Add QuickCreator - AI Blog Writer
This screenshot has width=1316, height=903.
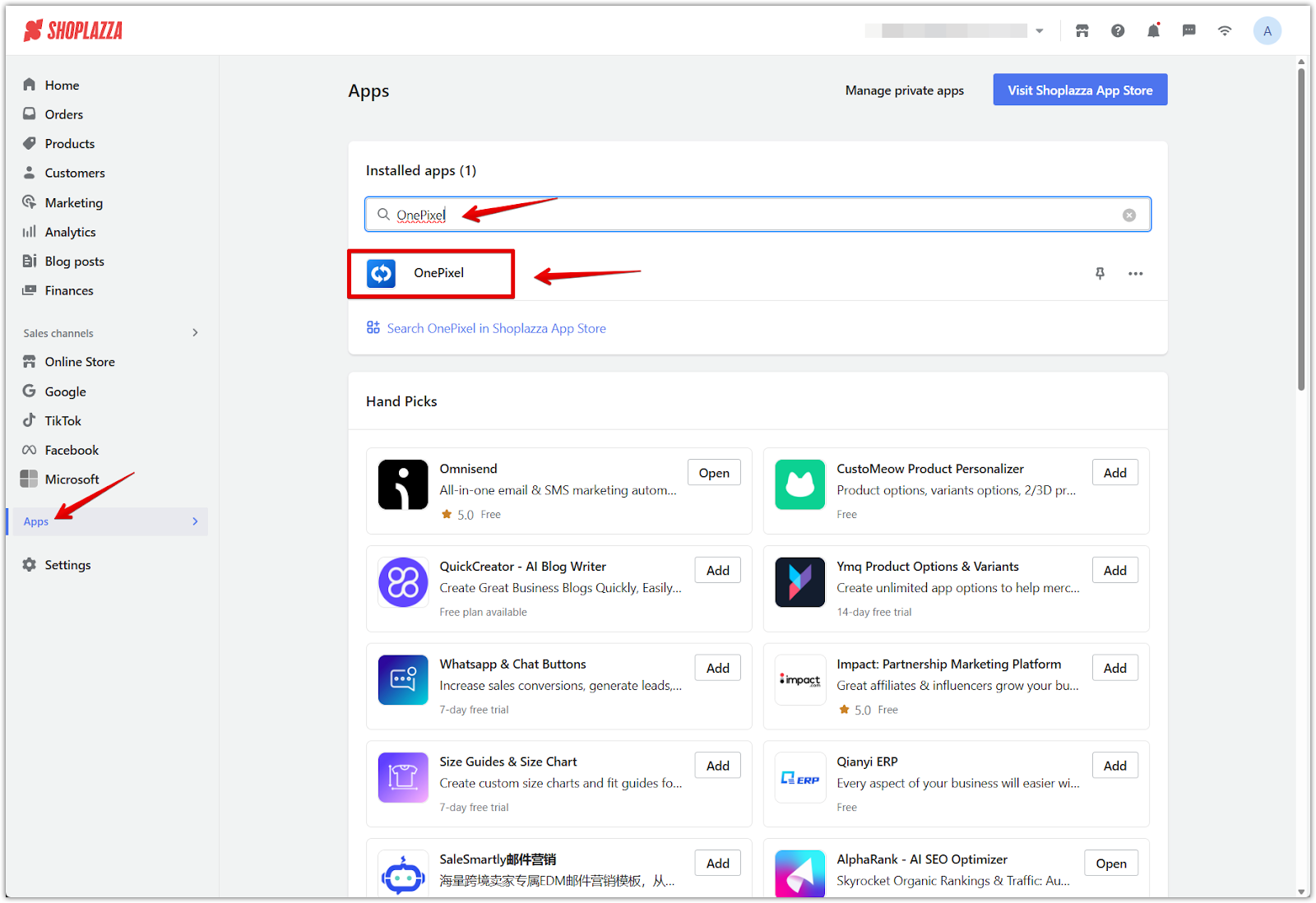tap(718, 570)
